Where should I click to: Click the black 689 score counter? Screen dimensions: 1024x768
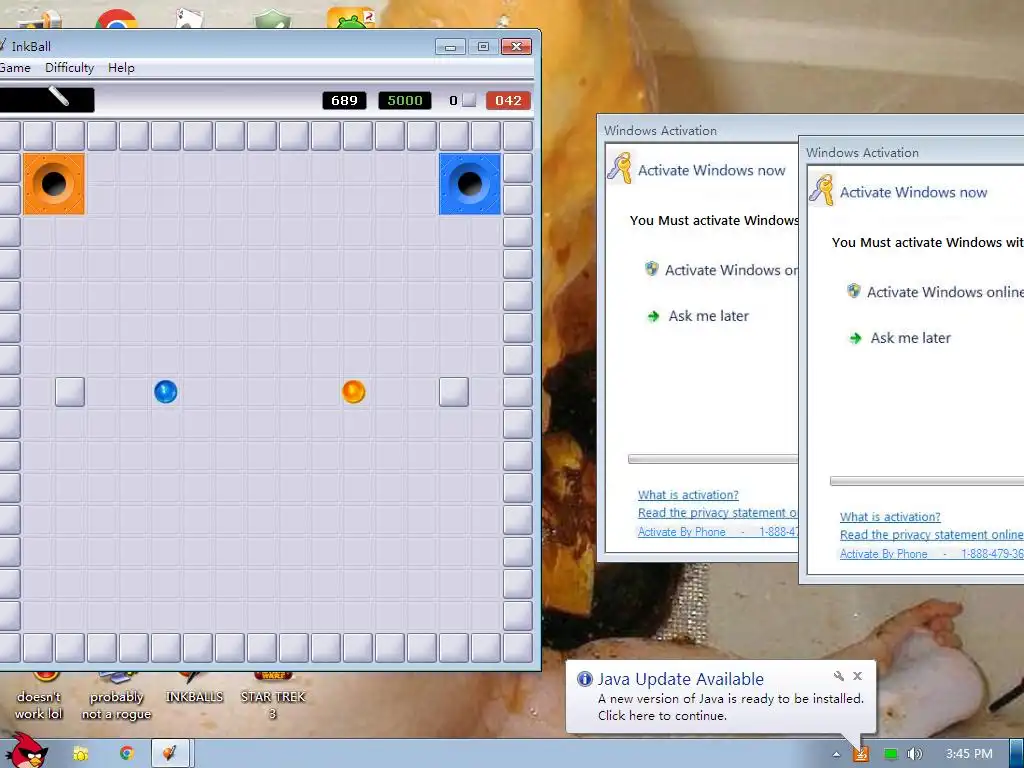point(344,101)
